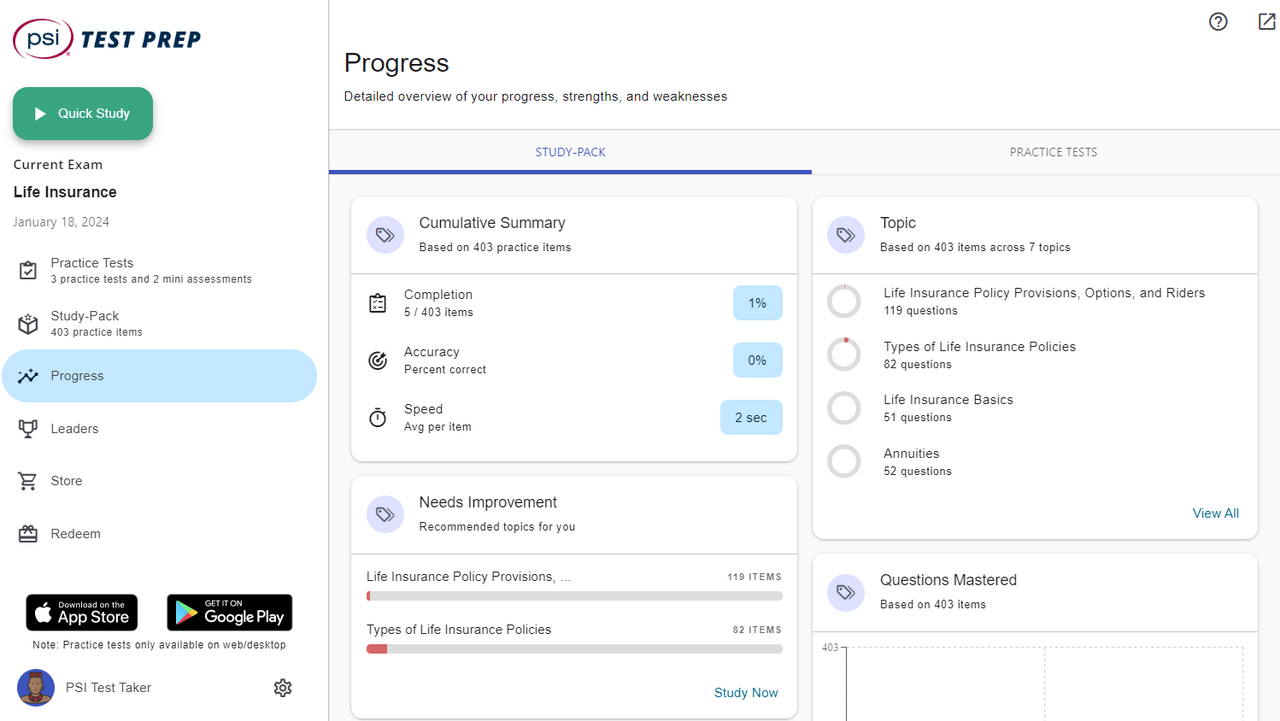Open settings via the gear icon
This screenshot has width=1280, height=721.
pos(283,688)
